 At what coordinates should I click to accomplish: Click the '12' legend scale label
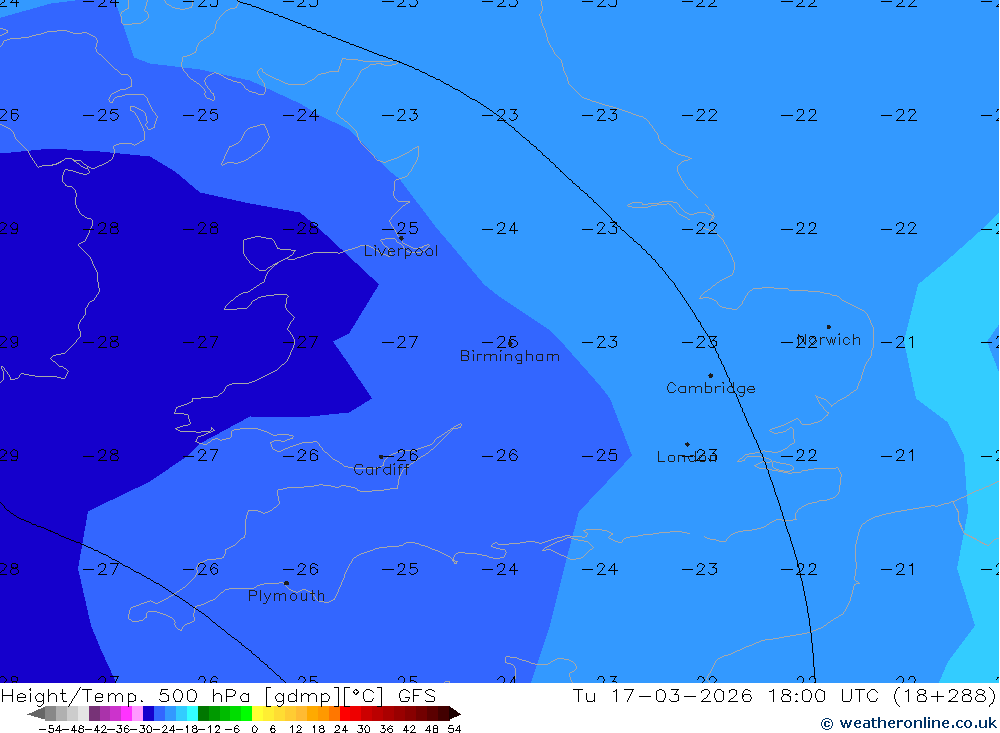point(296,729)
